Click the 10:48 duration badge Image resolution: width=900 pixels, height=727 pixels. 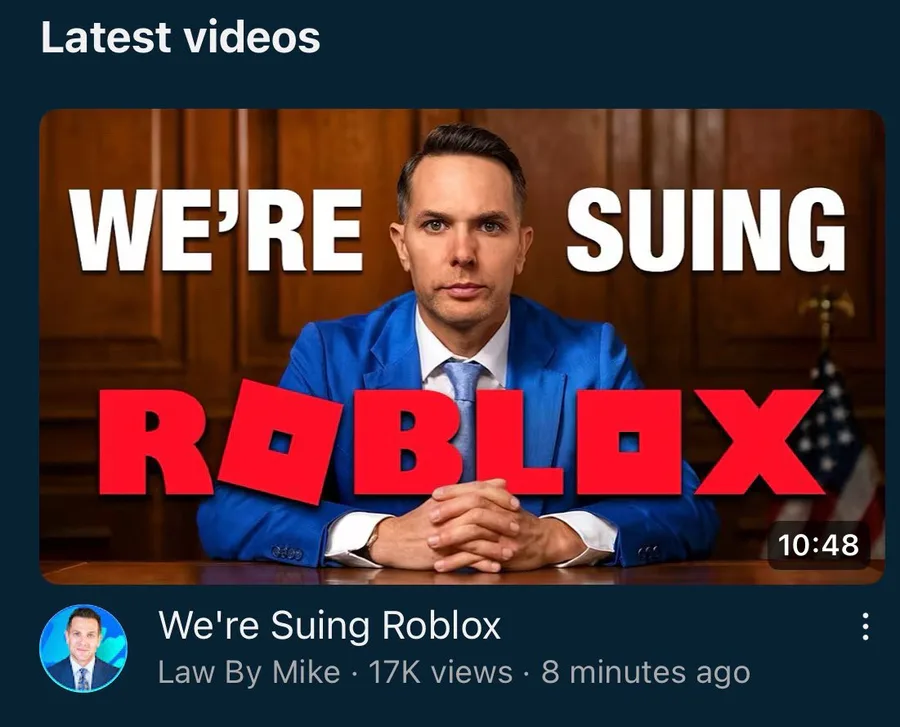(x=818, y=544)
